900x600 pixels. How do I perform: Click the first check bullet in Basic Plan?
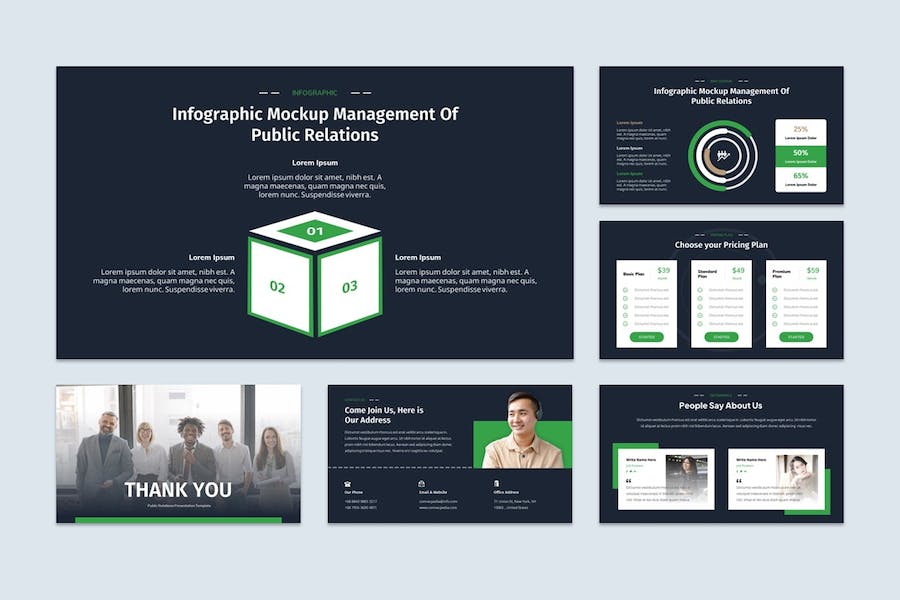(x=625, y=290)
